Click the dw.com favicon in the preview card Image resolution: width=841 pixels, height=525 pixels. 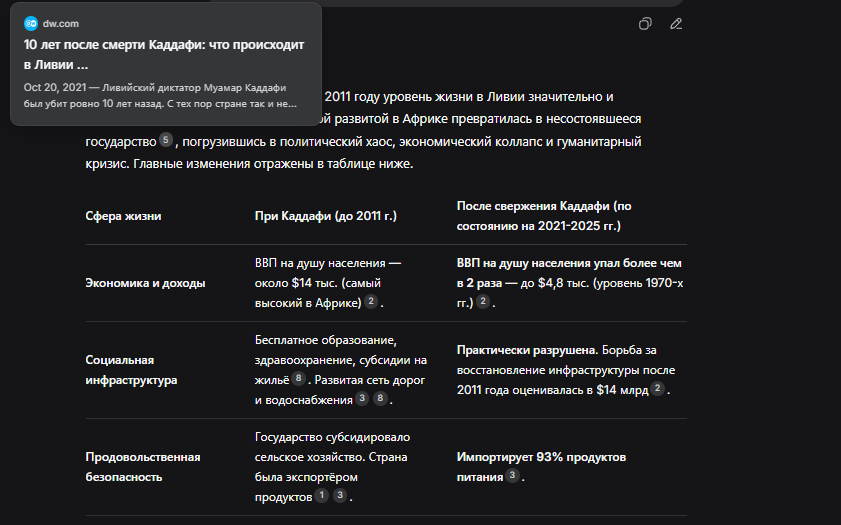(x=30, y=23)
